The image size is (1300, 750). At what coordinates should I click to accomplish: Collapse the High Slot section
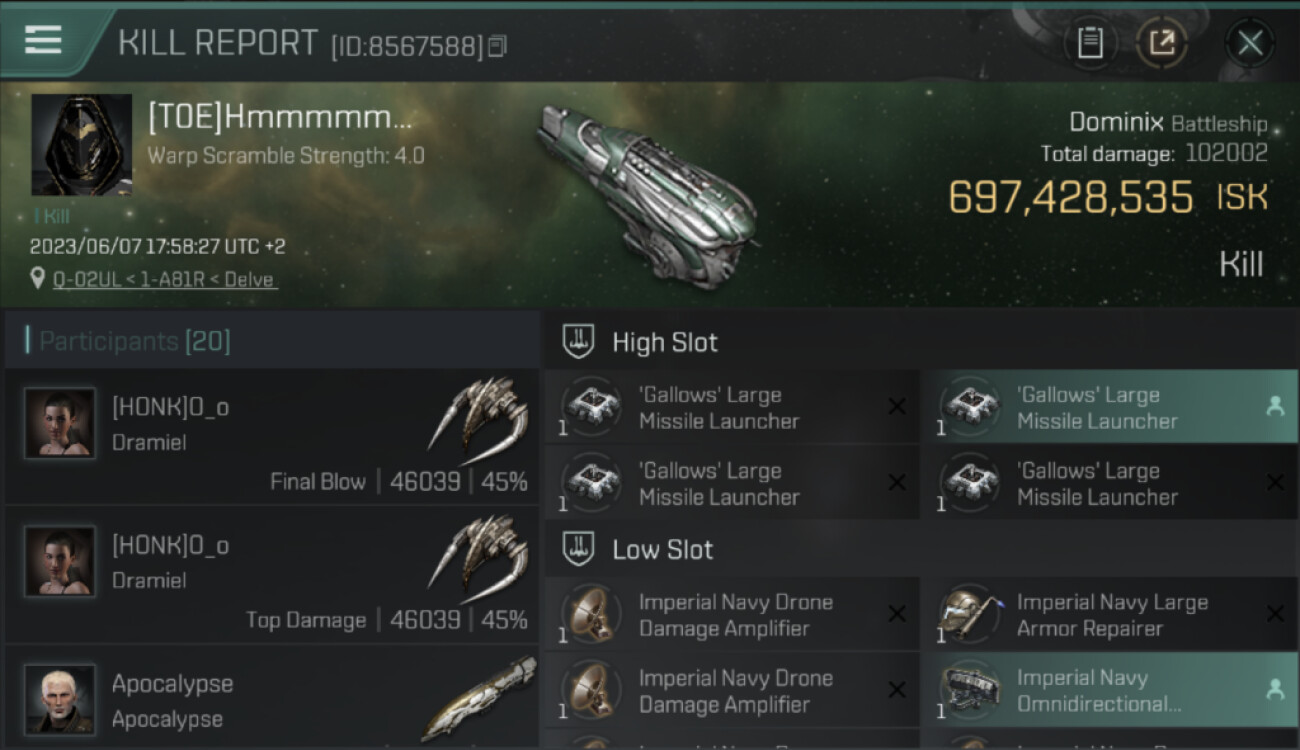(x=579, y=342)
